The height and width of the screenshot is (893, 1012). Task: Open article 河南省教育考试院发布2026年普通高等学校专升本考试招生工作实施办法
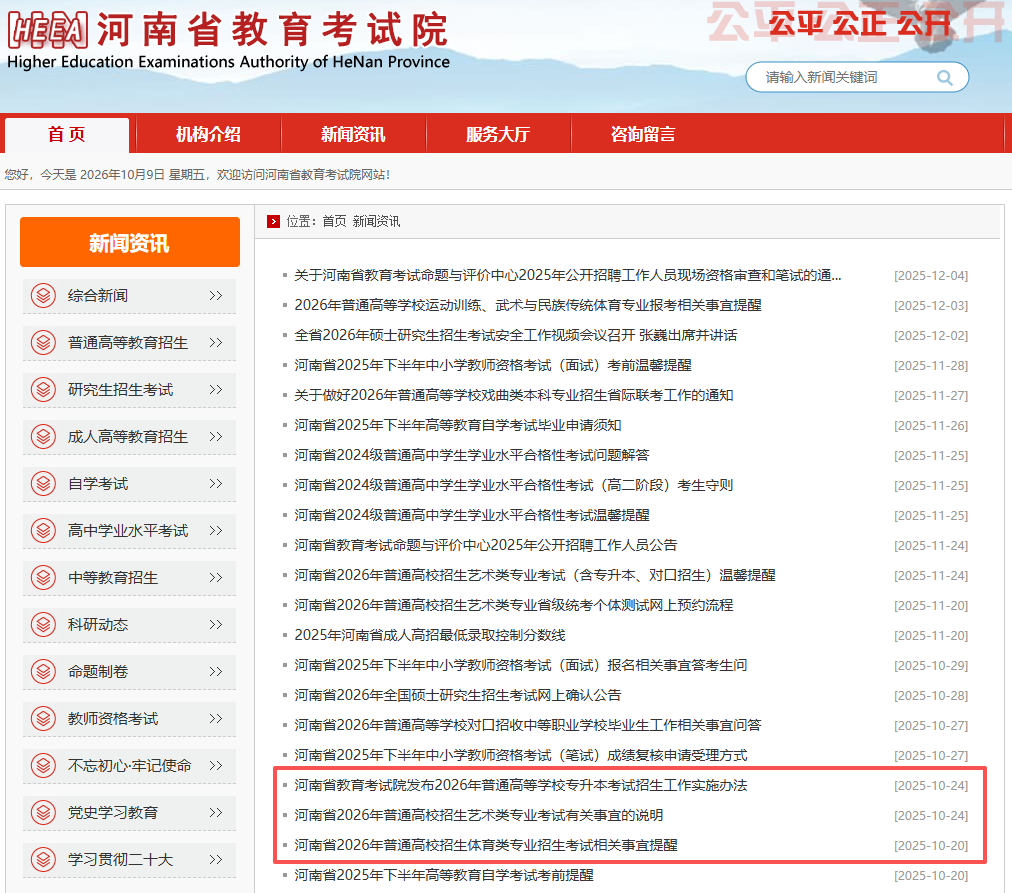click(521, 785)
